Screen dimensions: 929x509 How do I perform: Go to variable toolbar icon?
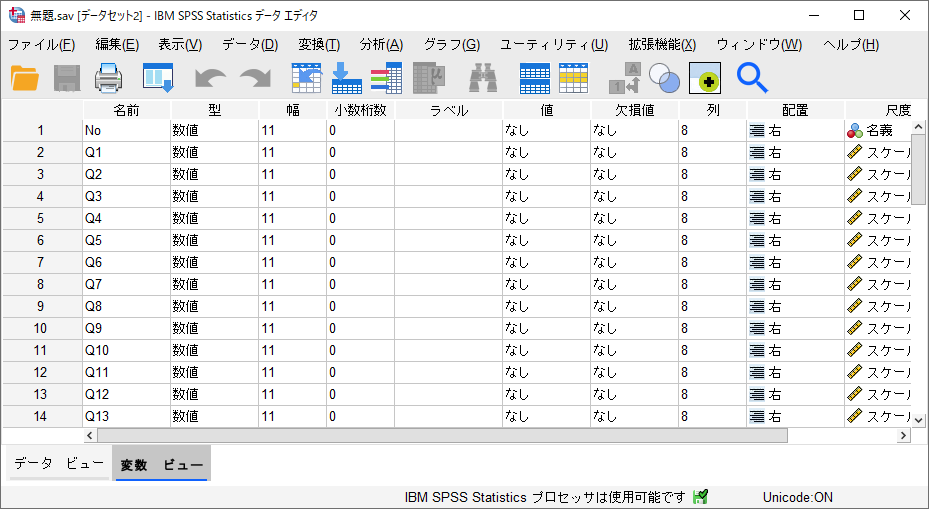coord(347,78)
